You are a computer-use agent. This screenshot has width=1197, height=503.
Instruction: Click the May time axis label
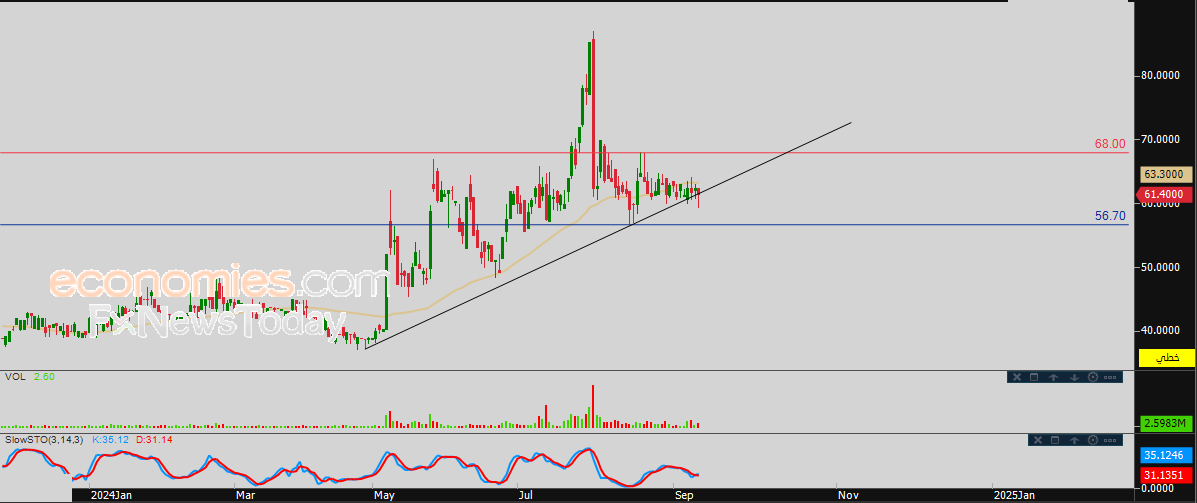(x=386, y=495)
